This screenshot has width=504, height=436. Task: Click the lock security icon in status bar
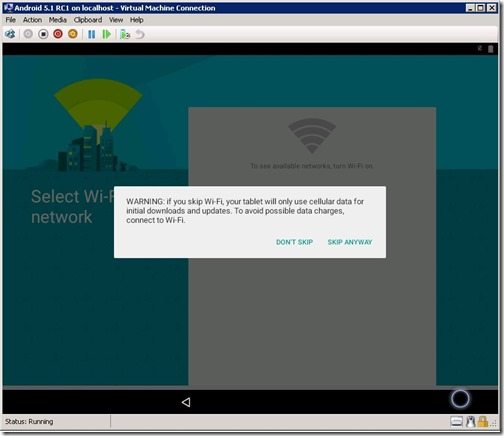[482, 422]
